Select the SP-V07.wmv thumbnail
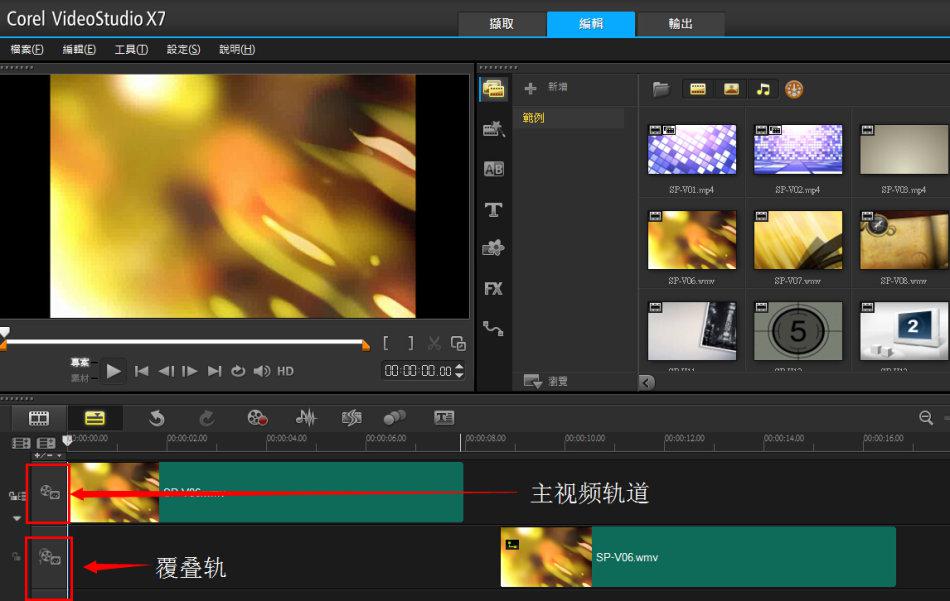 click(x=798, y=240)
